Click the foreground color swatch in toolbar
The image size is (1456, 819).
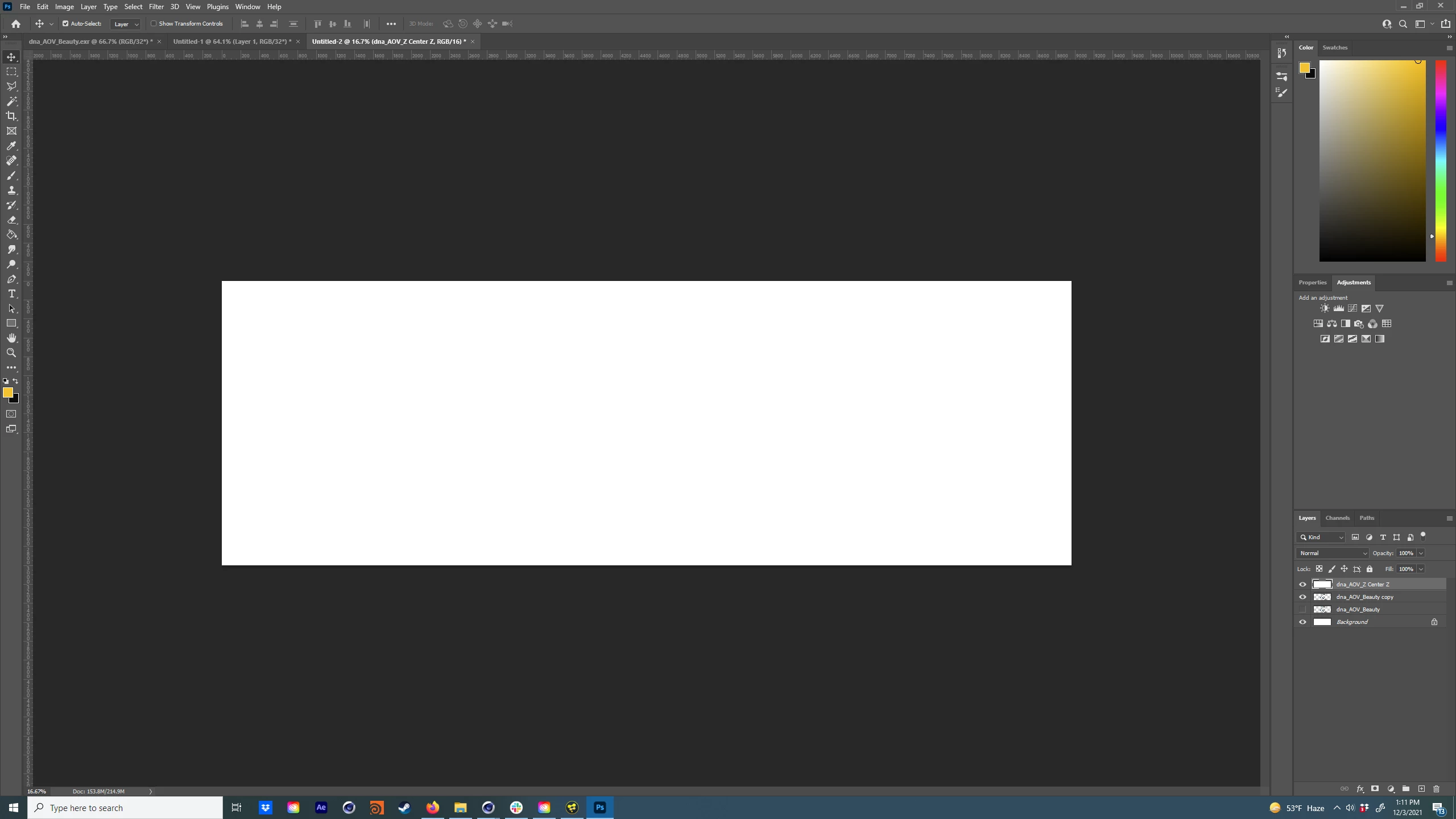click(x=7, y=392)
